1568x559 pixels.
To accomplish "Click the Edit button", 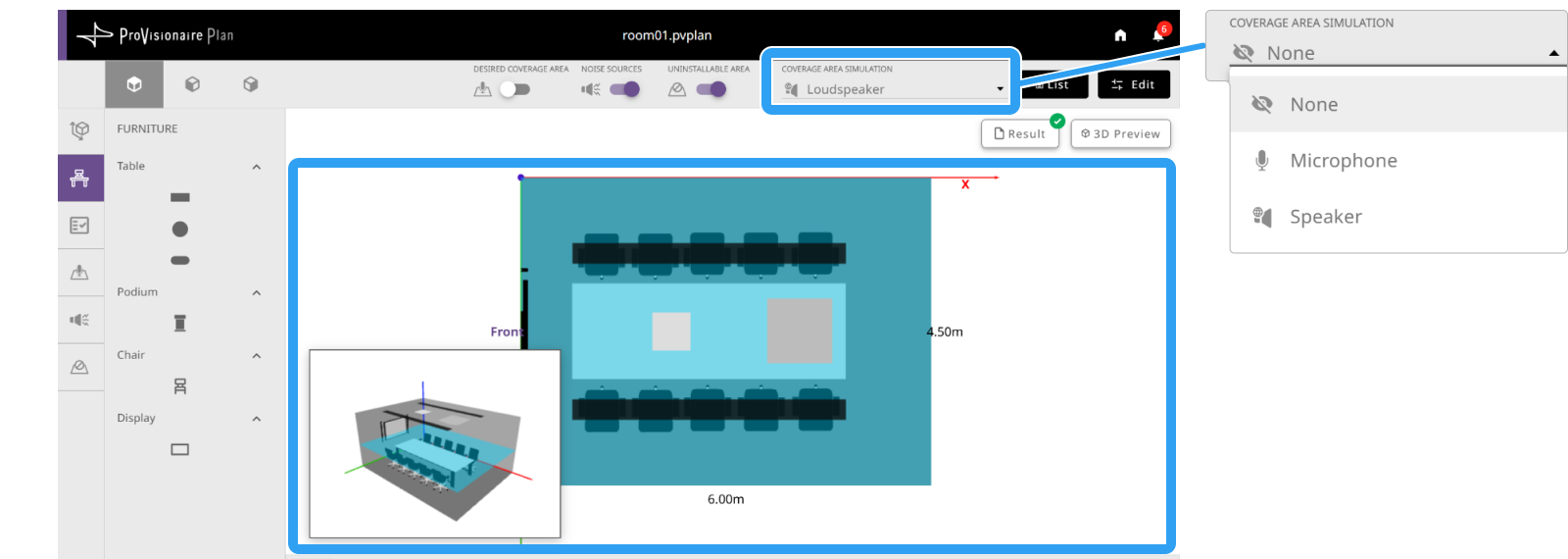I will click(x=1134, y=85).
